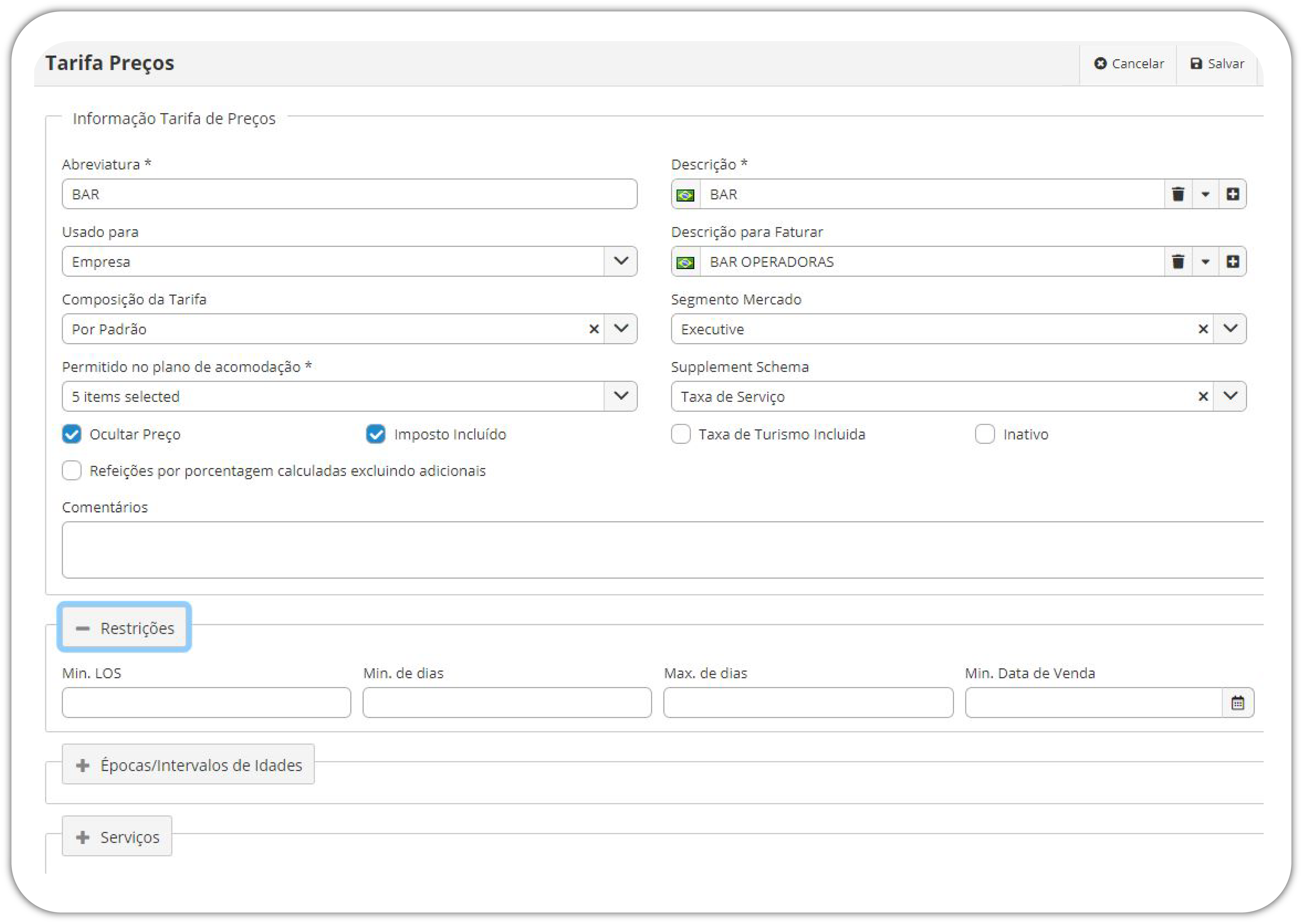
Task: Enable Taxa de Turismo Incluida checkbox
Action: coord(681,434)
